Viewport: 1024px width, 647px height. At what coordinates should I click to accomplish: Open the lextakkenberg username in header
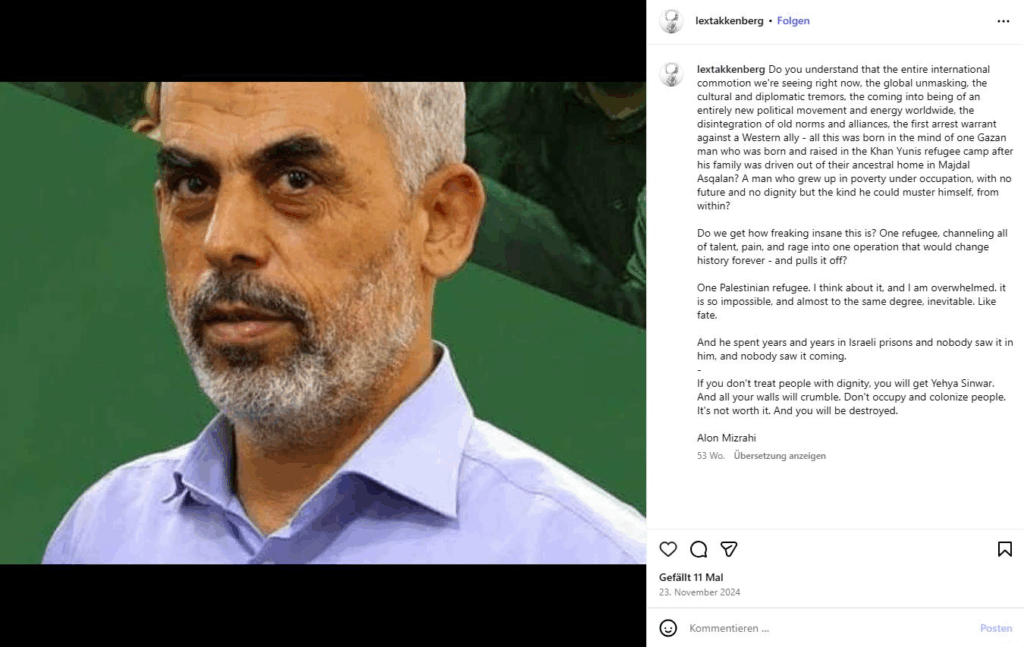tap(729, 21)
